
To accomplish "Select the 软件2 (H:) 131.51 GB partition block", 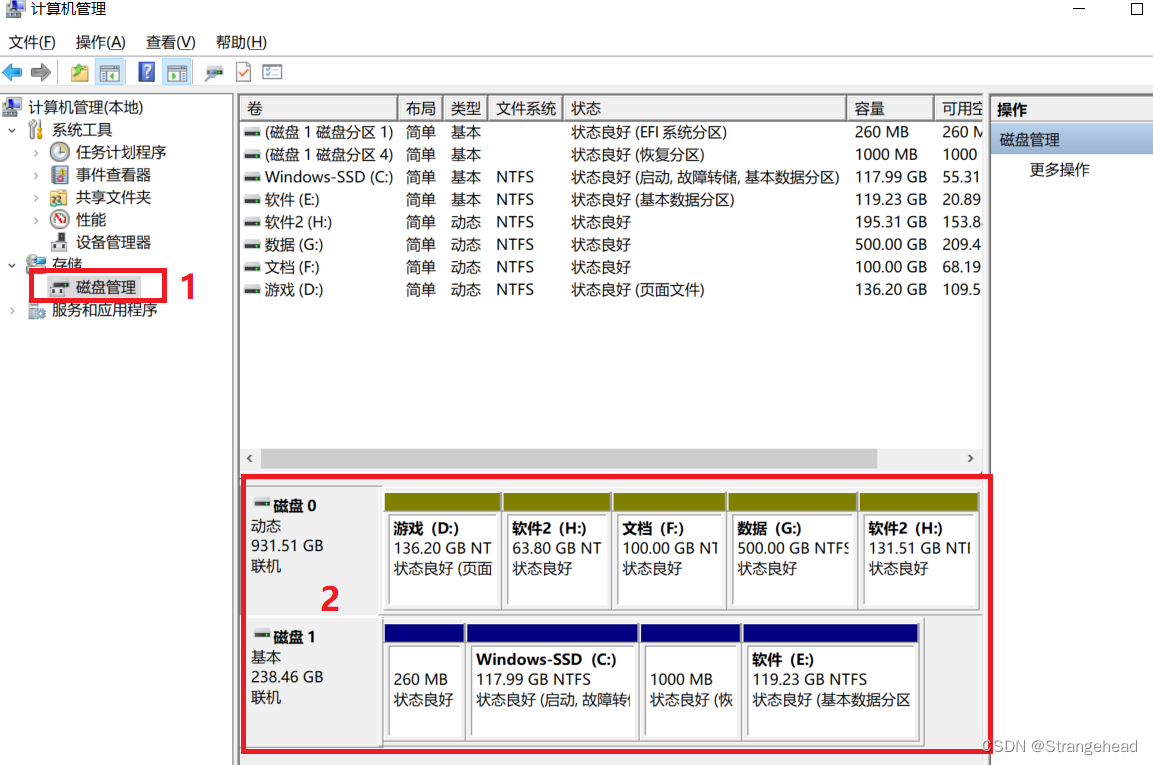I will point(919,551).
